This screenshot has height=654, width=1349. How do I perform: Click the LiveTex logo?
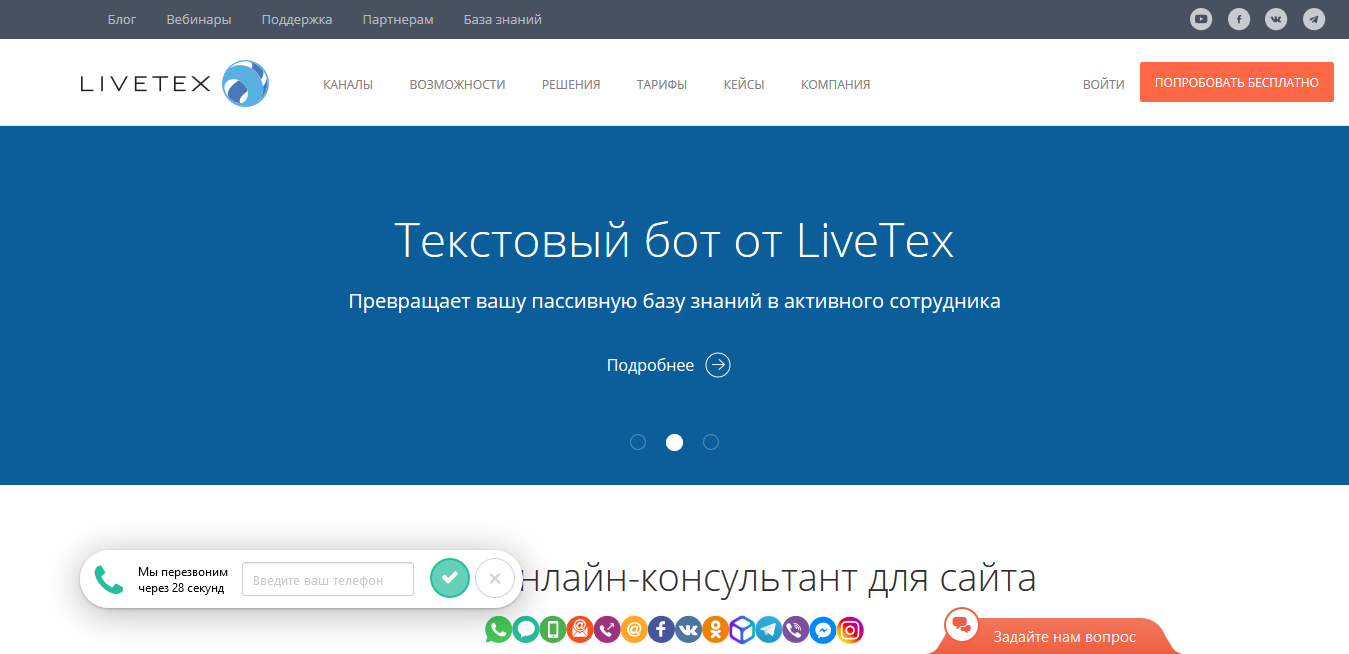click(173, 82)
